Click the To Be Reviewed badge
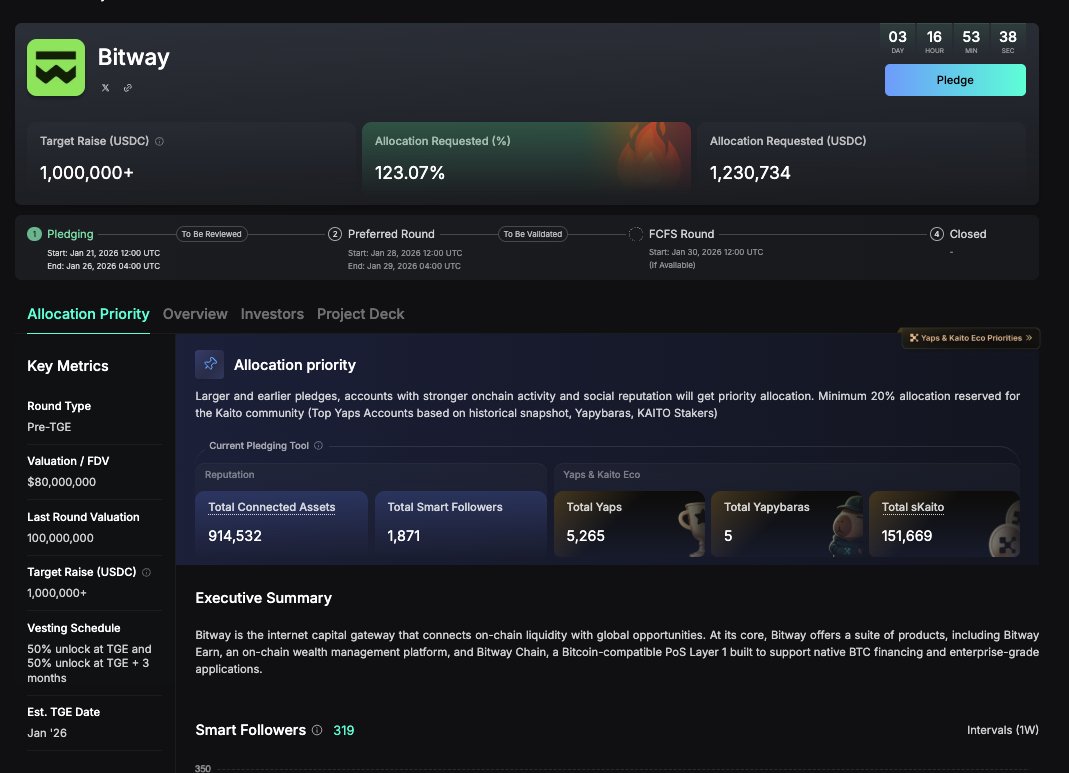 211,234
